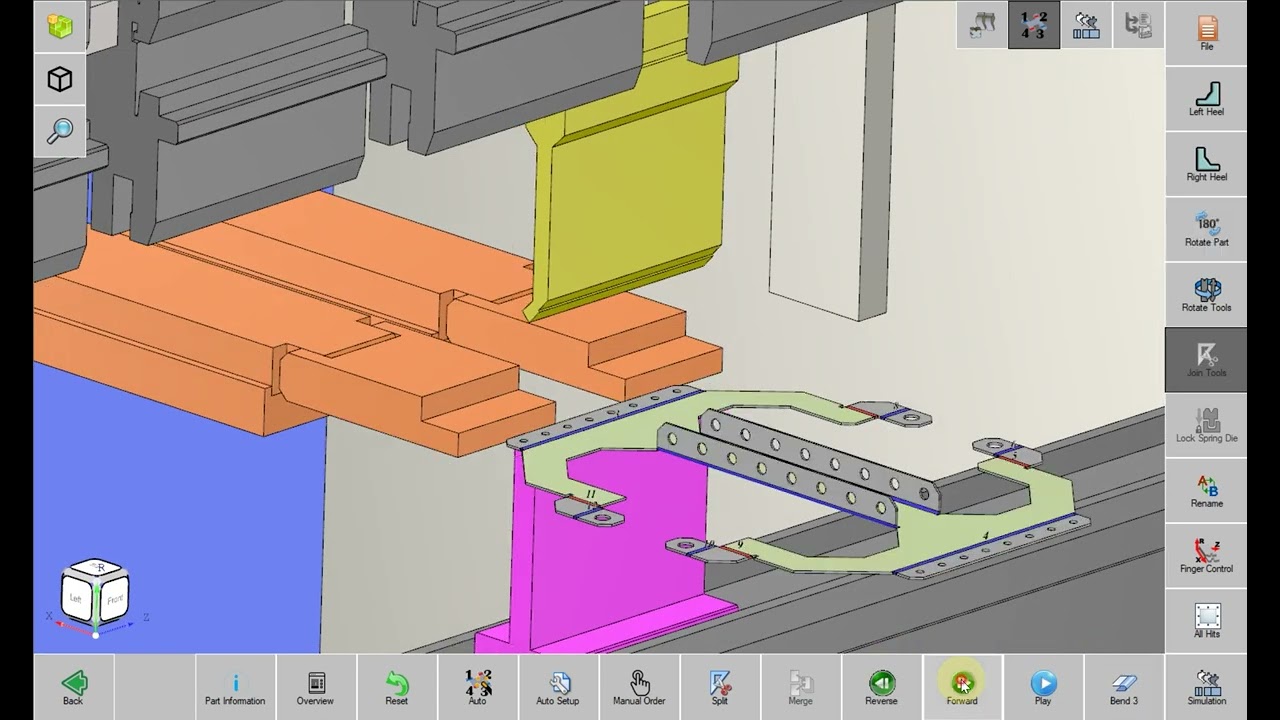The image size is (1280, 720).
Task: Select the Right Heel tool
Action: pos(1206,163)
